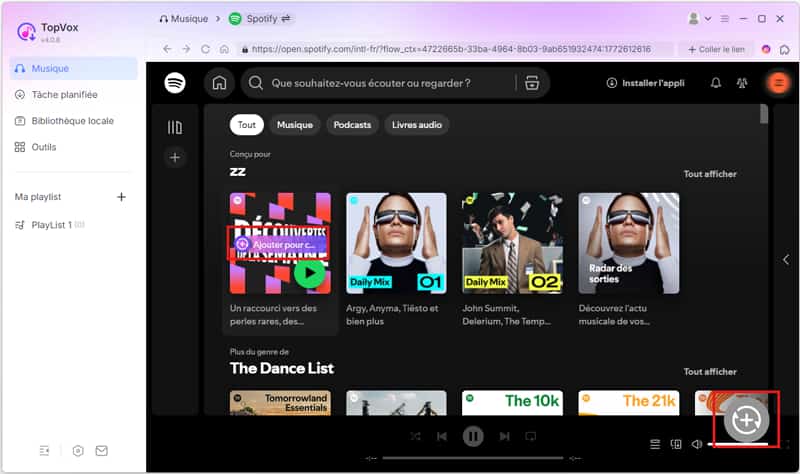Toggle repeat in player
800x474 pixels.
(x=531, y=436)
